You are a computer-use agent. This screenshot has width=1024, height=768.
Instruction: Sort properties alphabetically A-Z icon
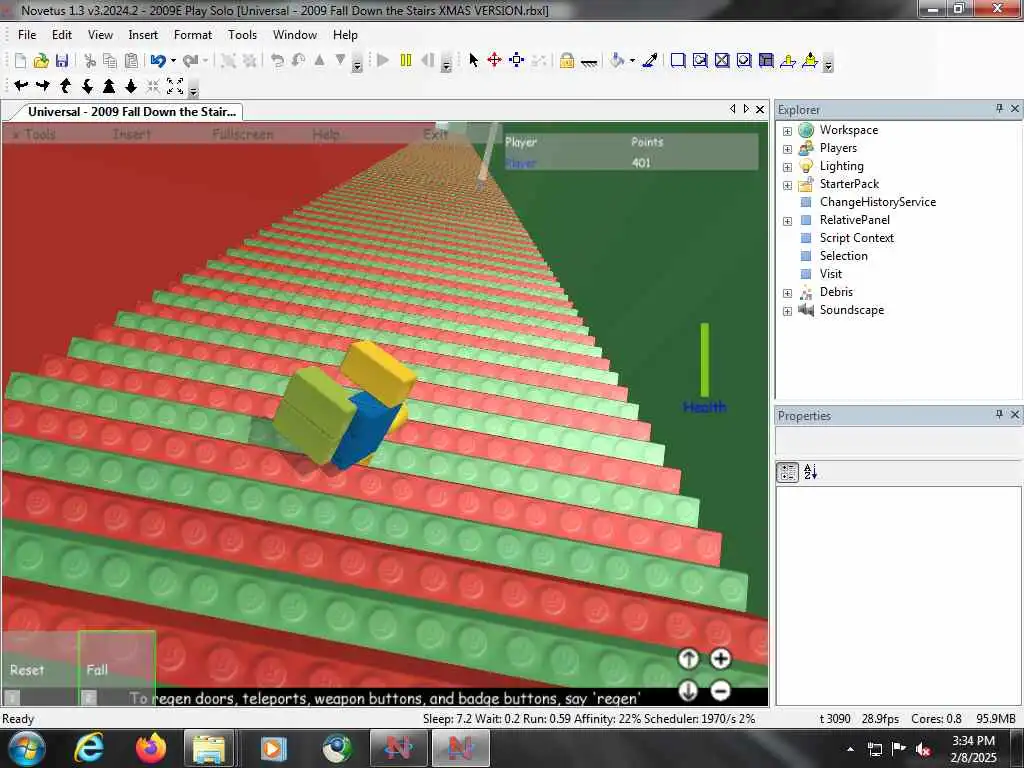[x=810, y=472]
